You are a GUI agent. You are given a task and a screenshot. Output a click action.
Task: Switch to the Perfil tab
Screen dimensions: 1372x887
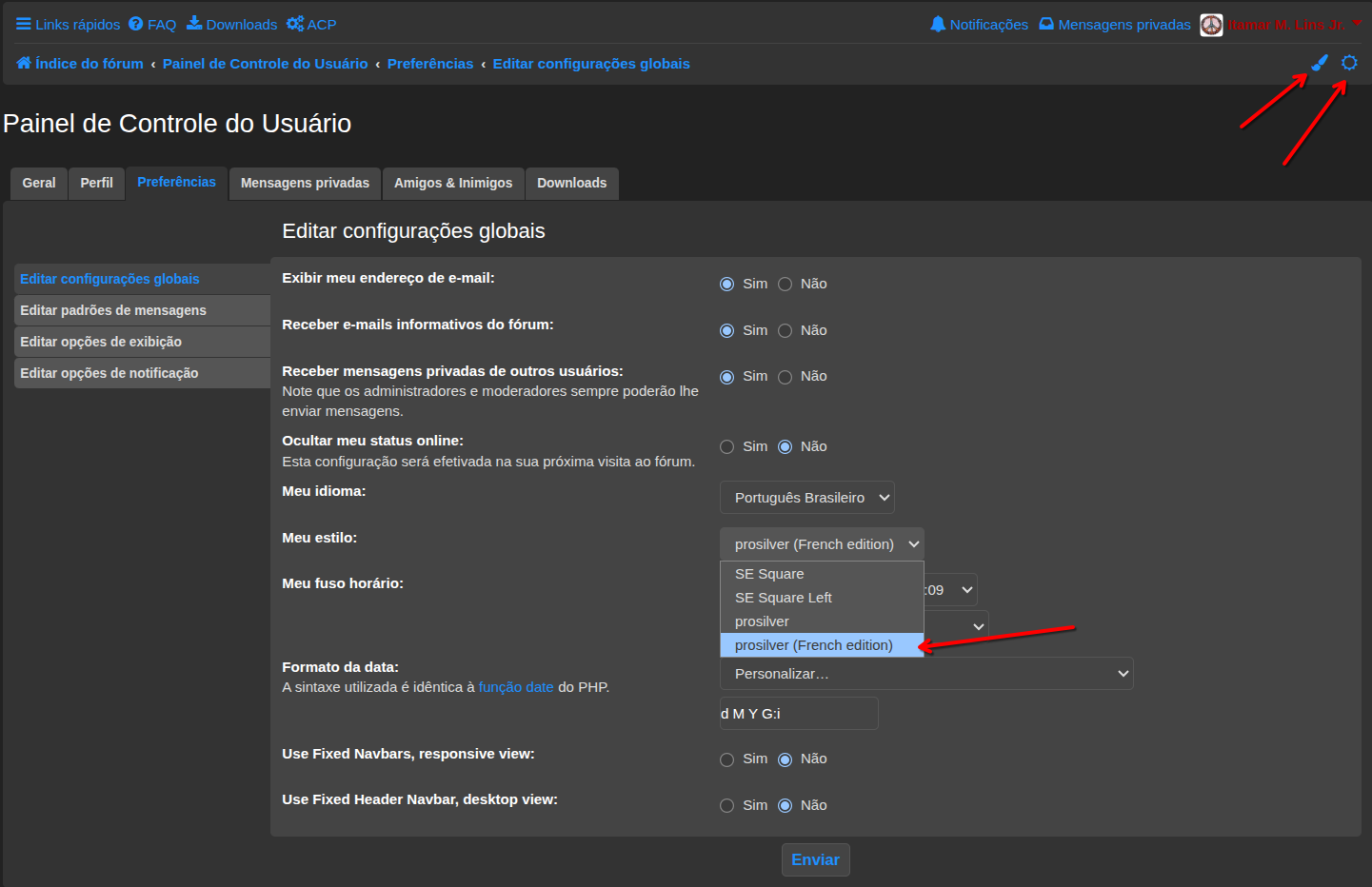[96, 183]
